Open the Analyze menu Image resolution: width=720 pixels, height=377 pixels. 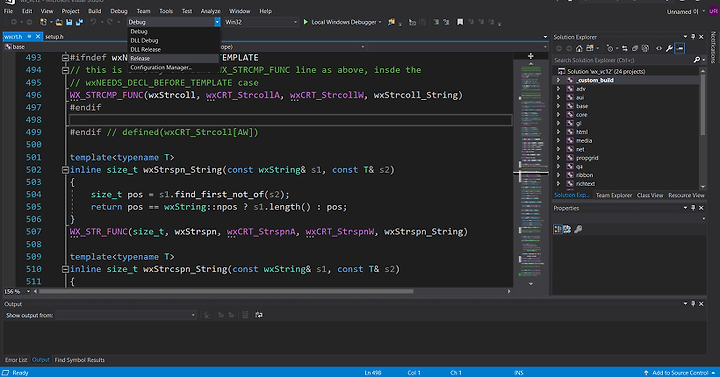[x=210, y=11]
